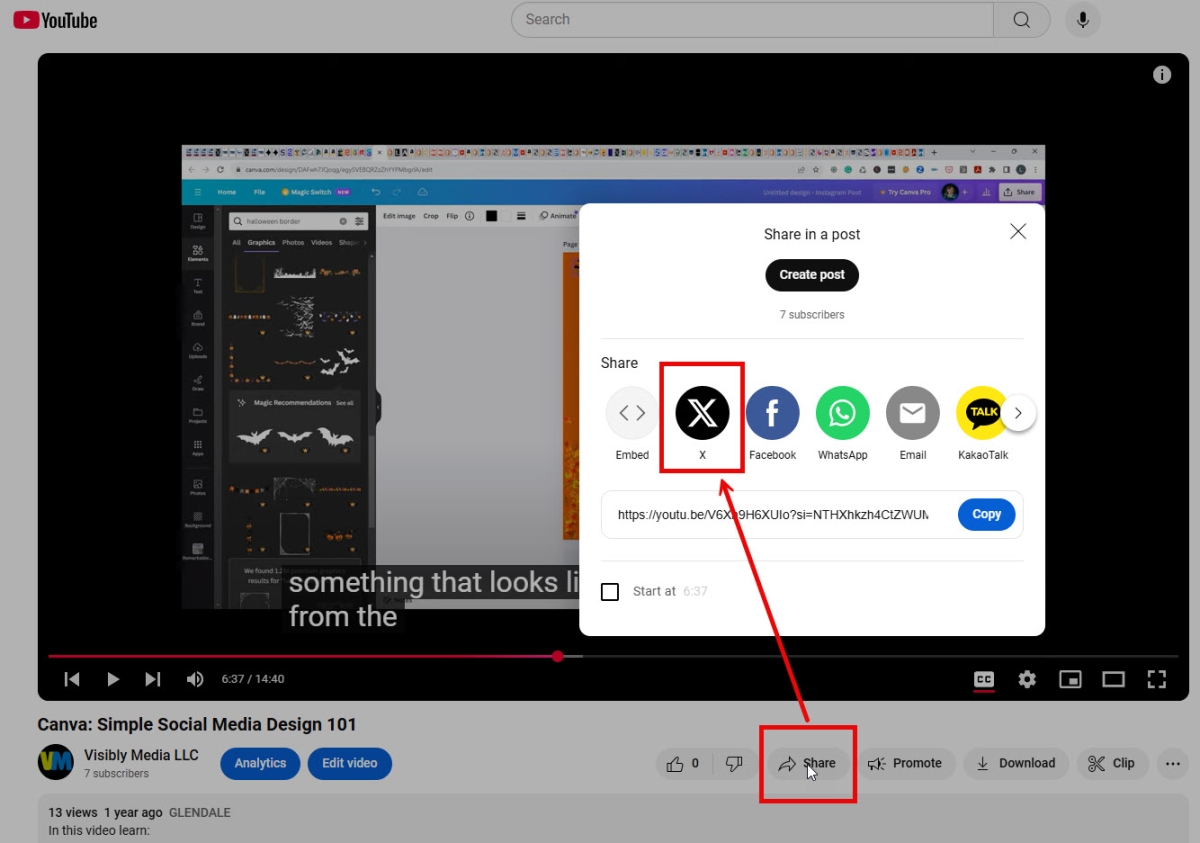Screen dimensions: 1200x843
Task: Dislike the video
Action: click(734, 763)
